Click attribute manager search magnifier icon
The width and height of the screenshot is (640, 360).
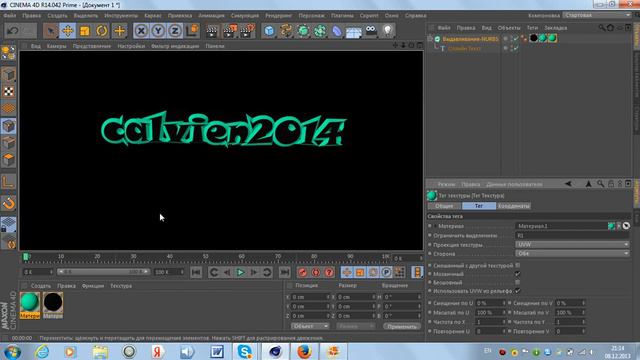600,184
